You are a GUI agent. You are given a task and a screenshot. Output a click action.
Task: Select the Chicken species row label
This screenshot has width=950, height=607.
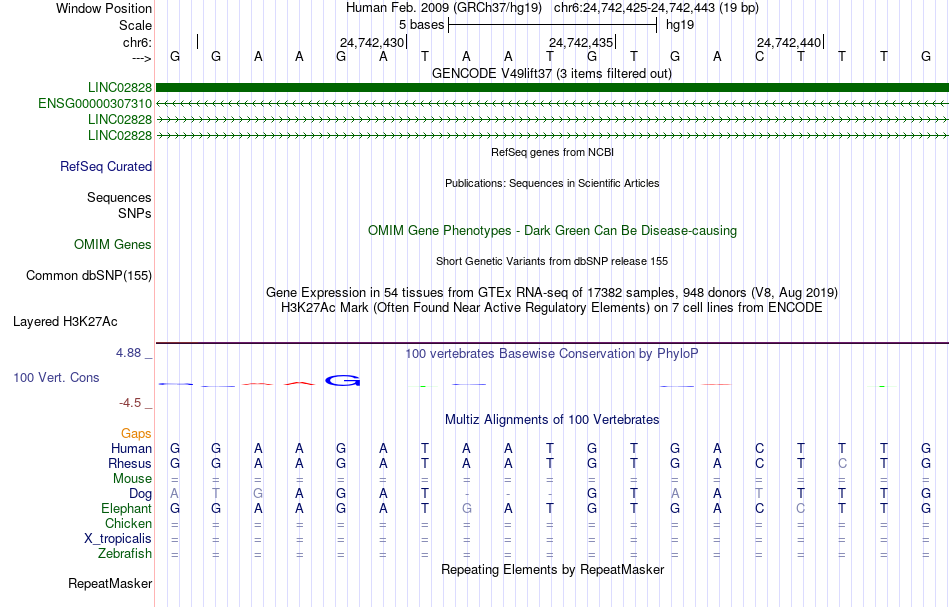(128, 523)
